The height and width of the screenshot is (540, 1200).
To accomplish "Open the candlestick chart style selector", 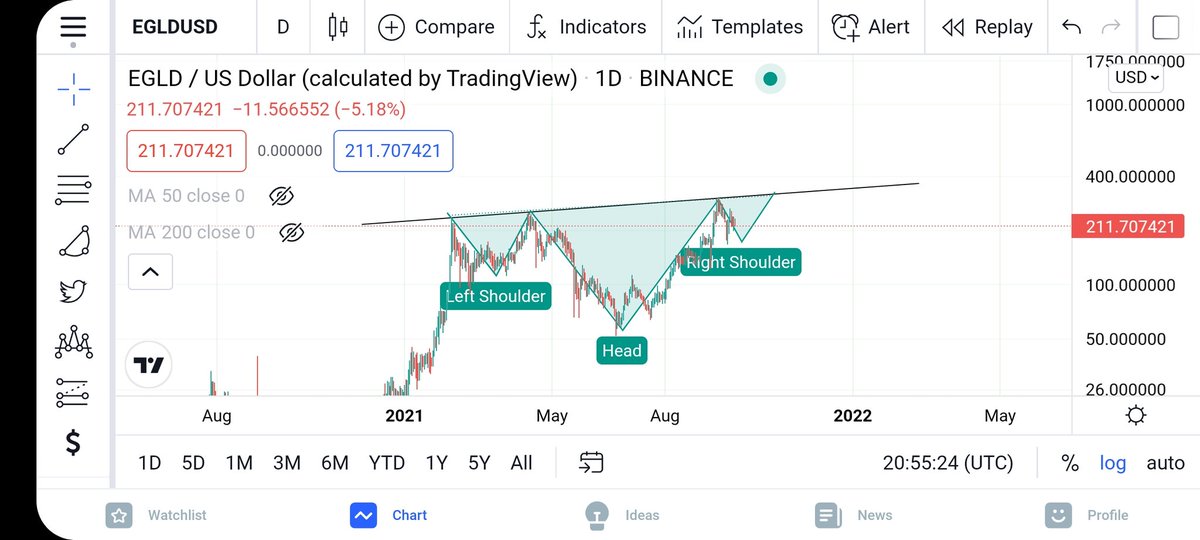I will point(338,27).
